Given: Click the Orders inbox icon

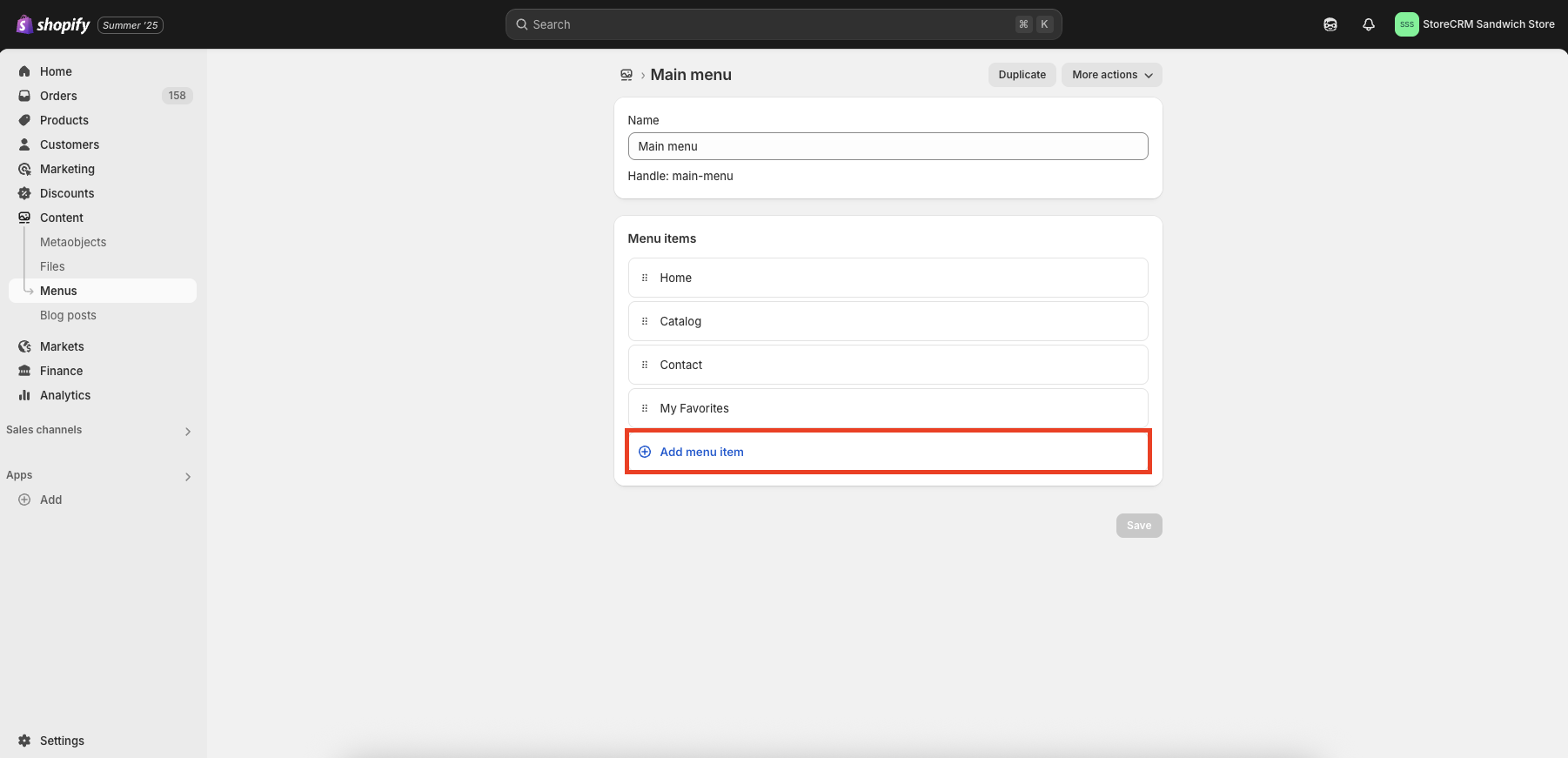Looking at the screenshot, I should tap(24, 96).
